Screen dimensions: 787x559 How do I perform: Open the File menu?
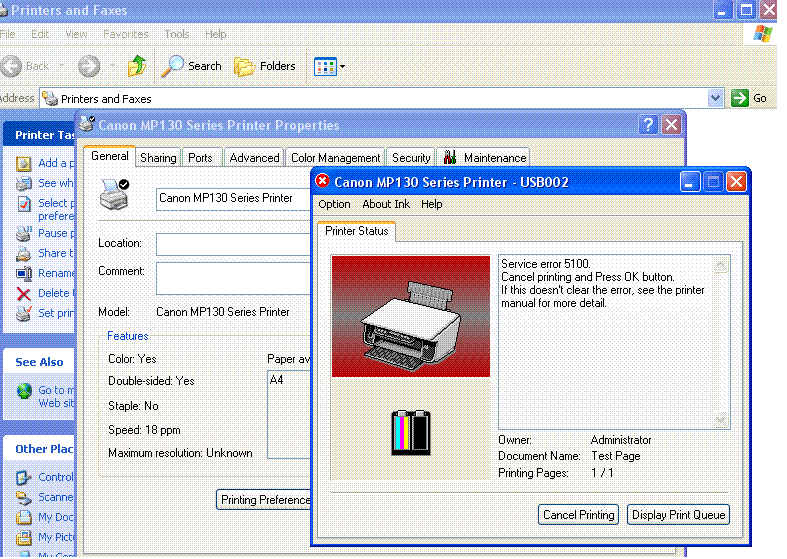[x=8, y=34]
